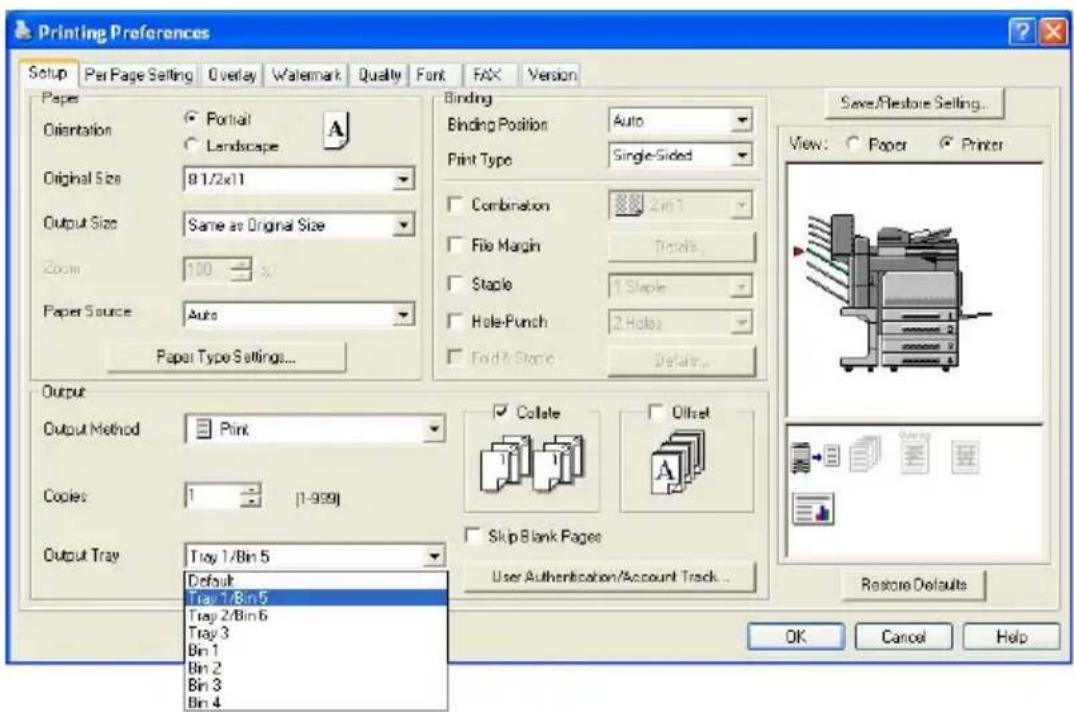
Task: Enable the File Margin checkbox
Action: coord(455,245)
